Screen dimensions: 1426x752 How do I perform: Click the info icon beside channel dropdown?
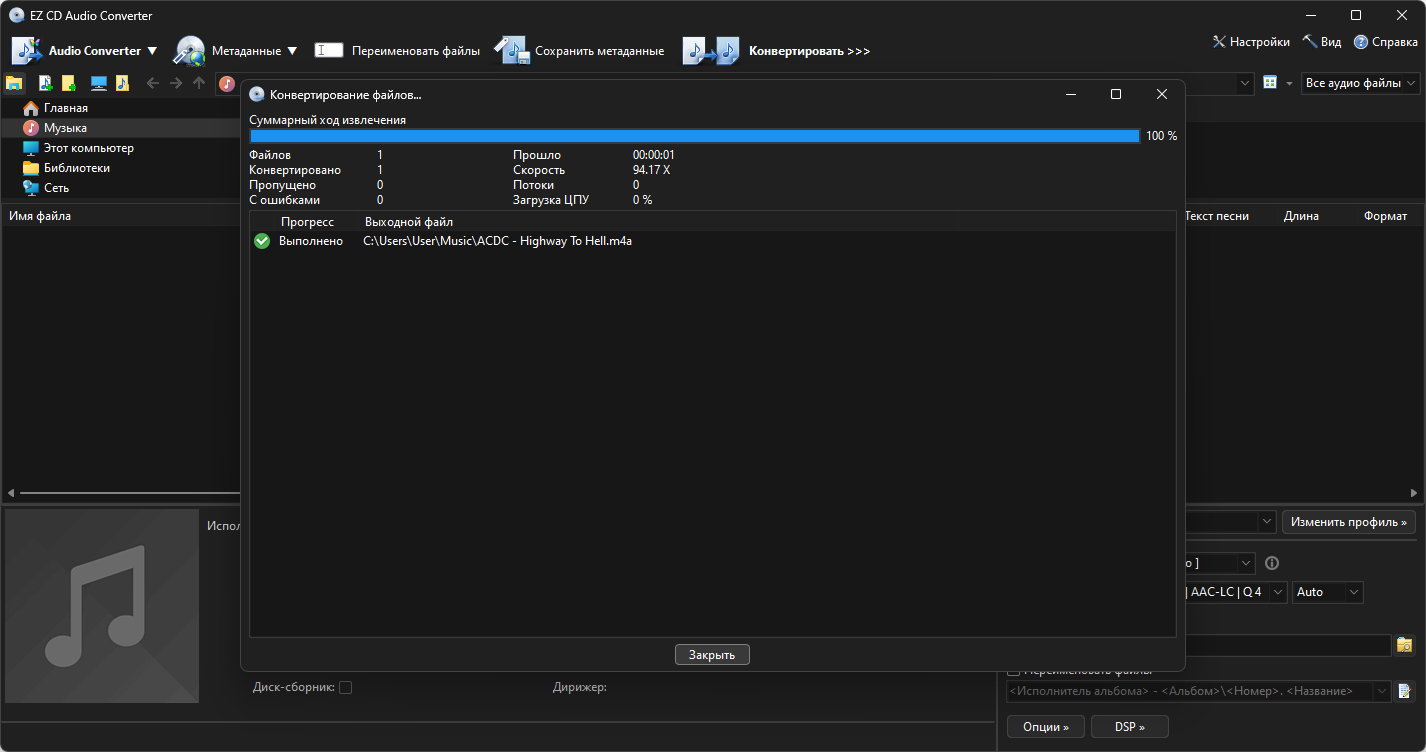pos(1272,563)
